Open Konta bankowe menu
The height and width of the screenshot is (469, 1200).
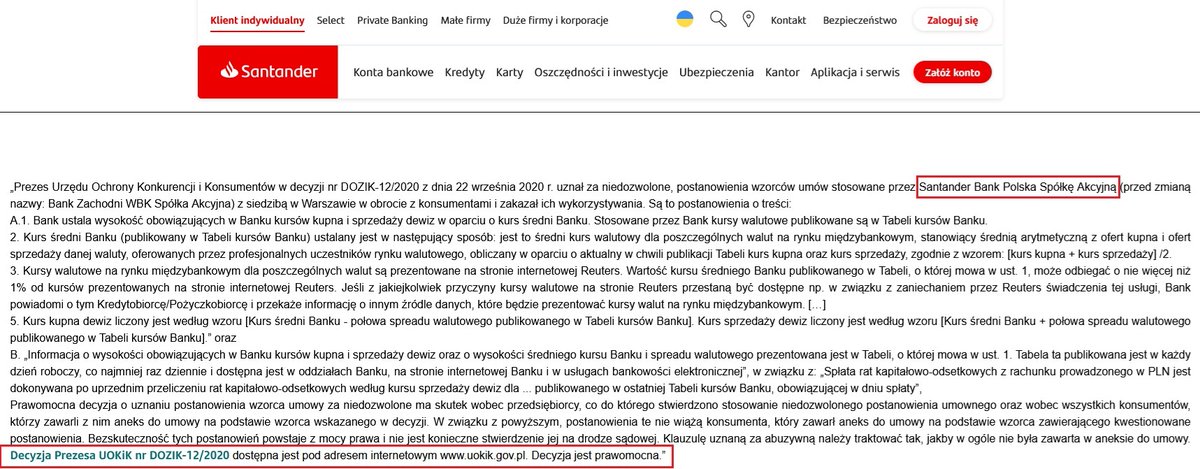[394, 72]
